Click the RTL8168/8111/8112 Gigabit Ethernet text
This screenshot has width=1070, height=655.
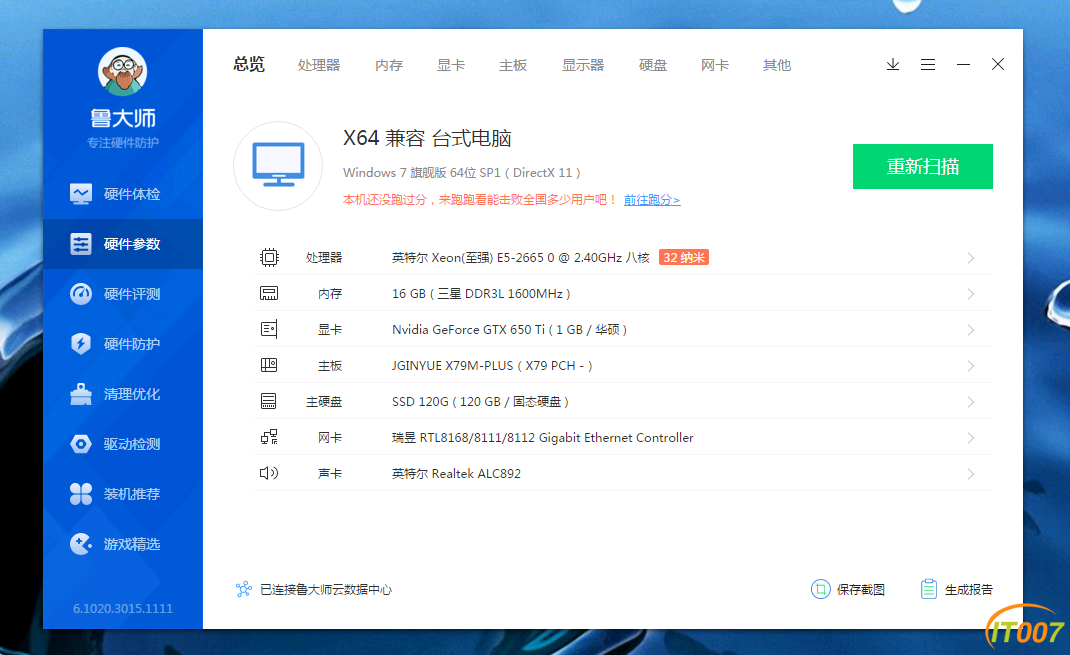point(543,437)
